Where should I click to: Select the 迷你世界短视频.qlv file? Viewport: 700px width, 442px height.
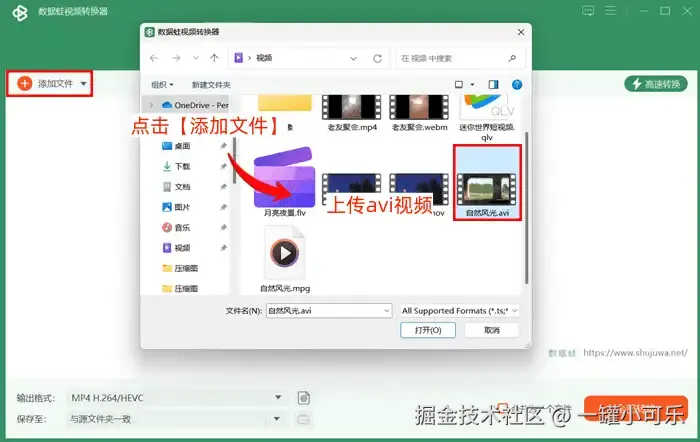487,117
